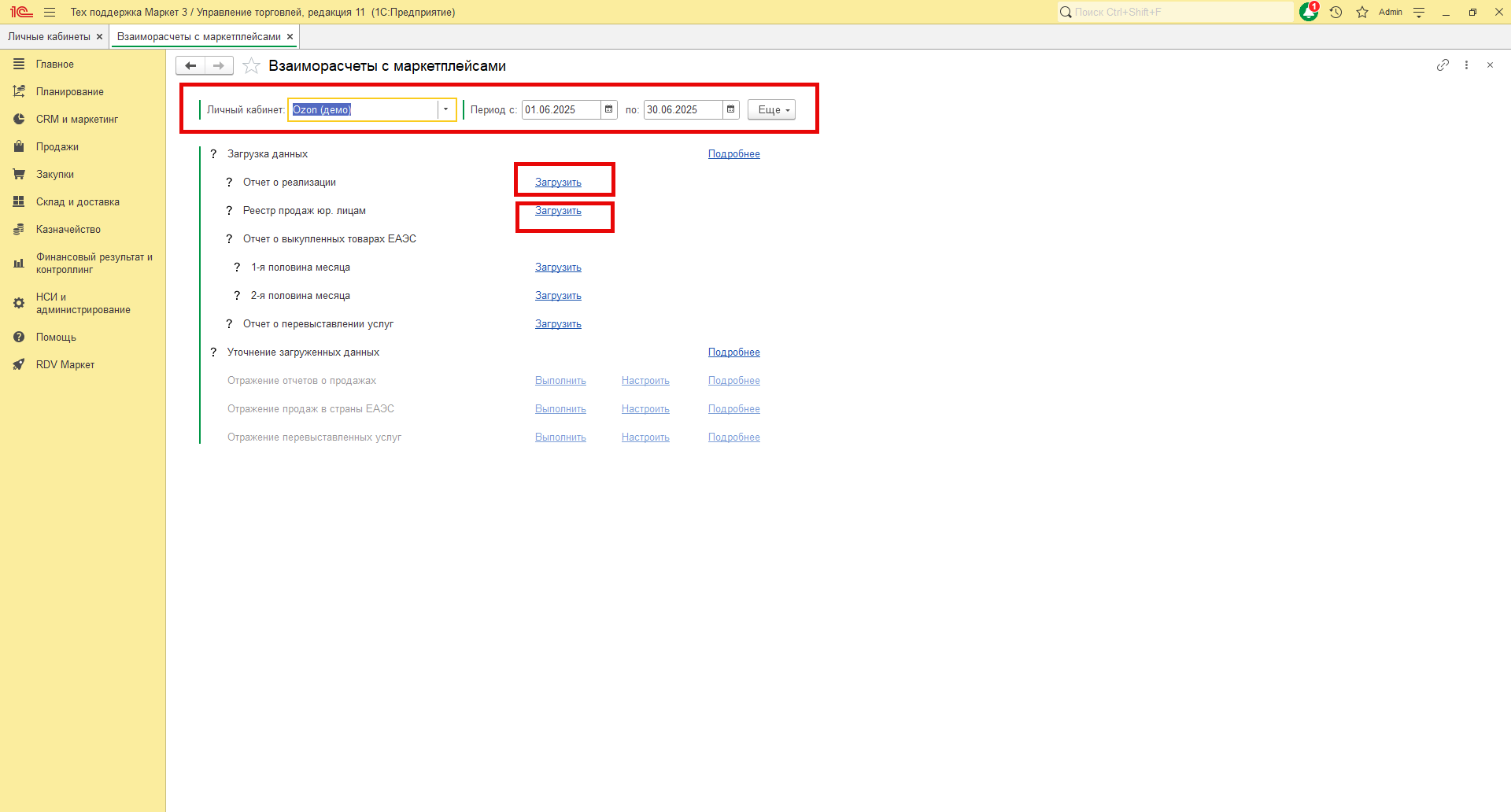Click Загрузить for Реестр продаж юр. лицам
Screen dimensions: 1511x812
click(558, 211)
